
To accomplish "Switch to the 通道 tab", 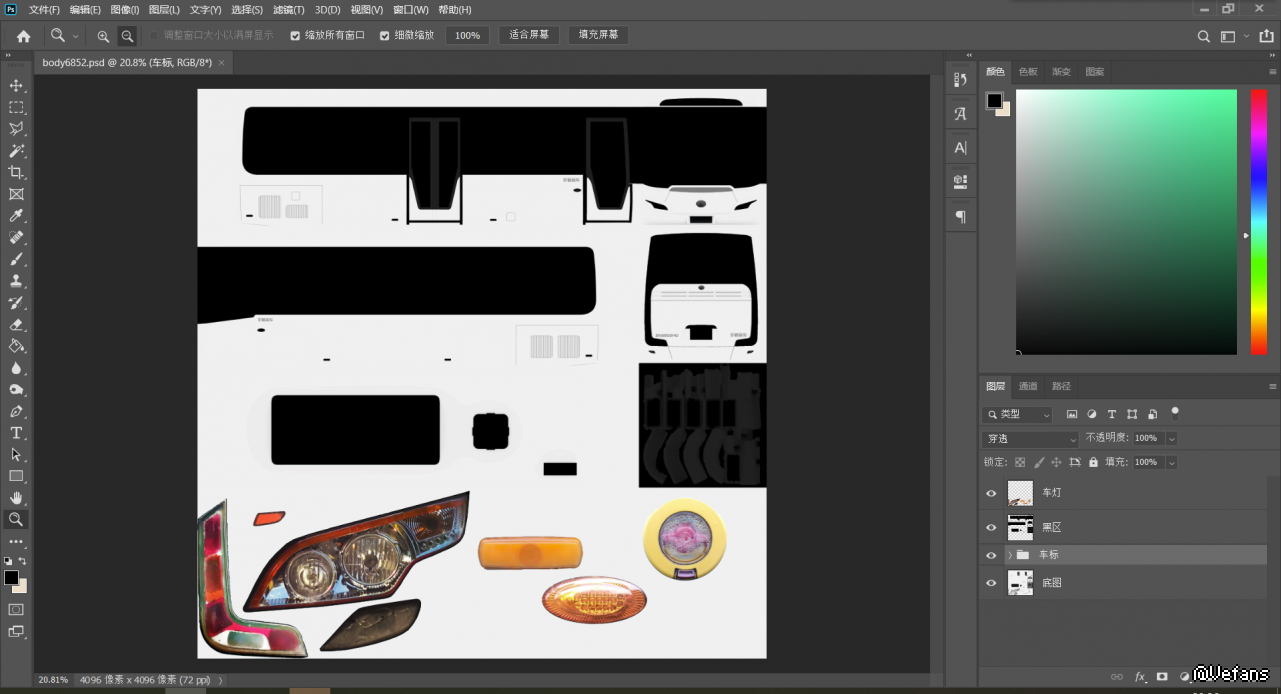I will coord(1028,386).
